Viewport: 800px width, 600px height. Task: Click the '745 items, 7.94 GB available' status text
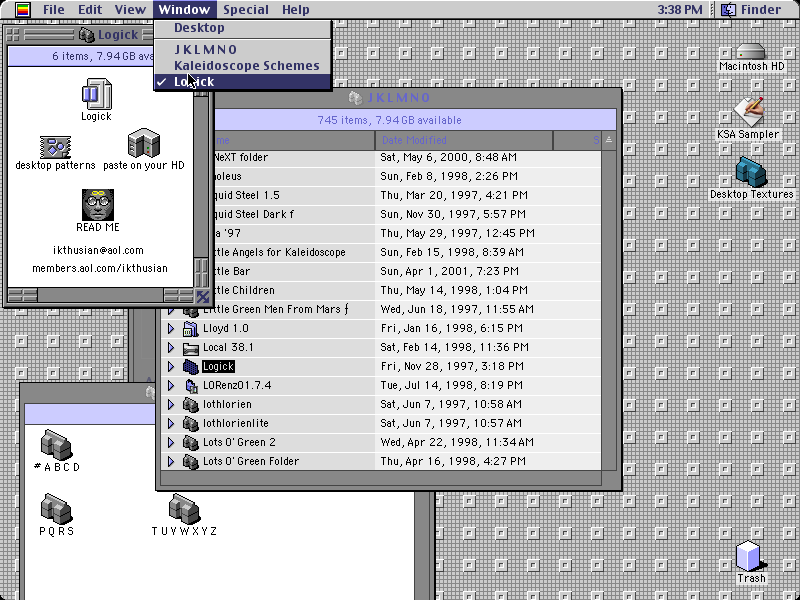pos(389,120)
